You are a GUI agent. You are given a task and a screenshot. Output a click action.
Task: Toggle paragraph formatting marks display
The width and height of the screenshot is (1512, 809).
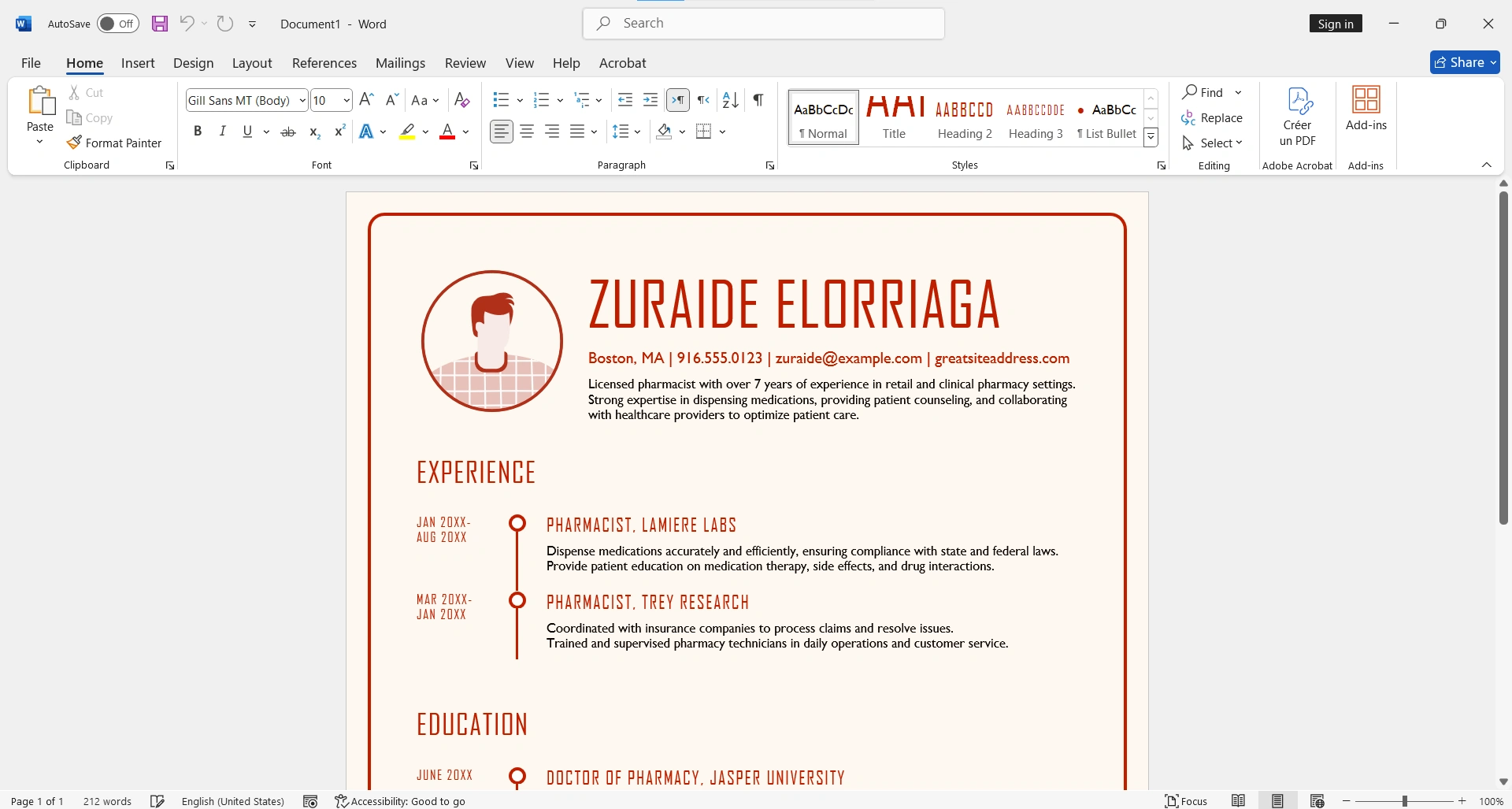(x=757, y=100)
